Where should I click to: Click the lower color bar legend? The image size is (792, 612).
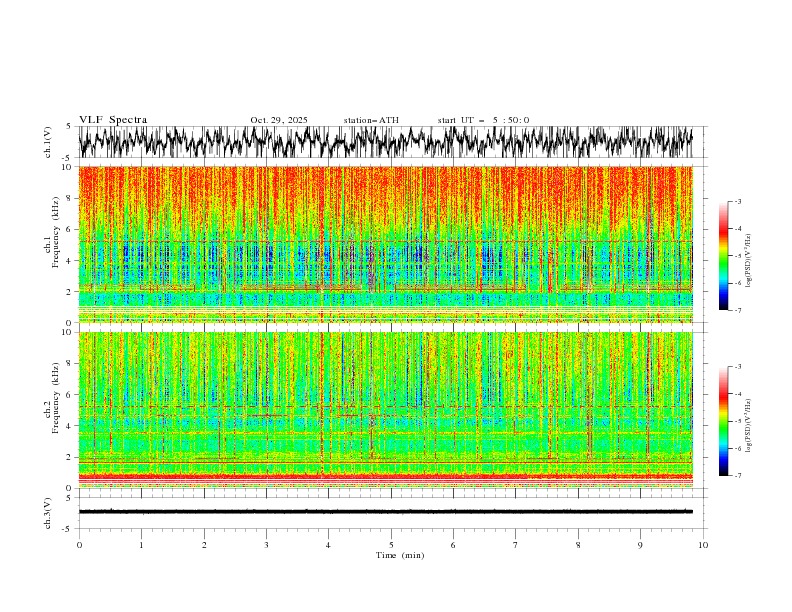[723, 421]
